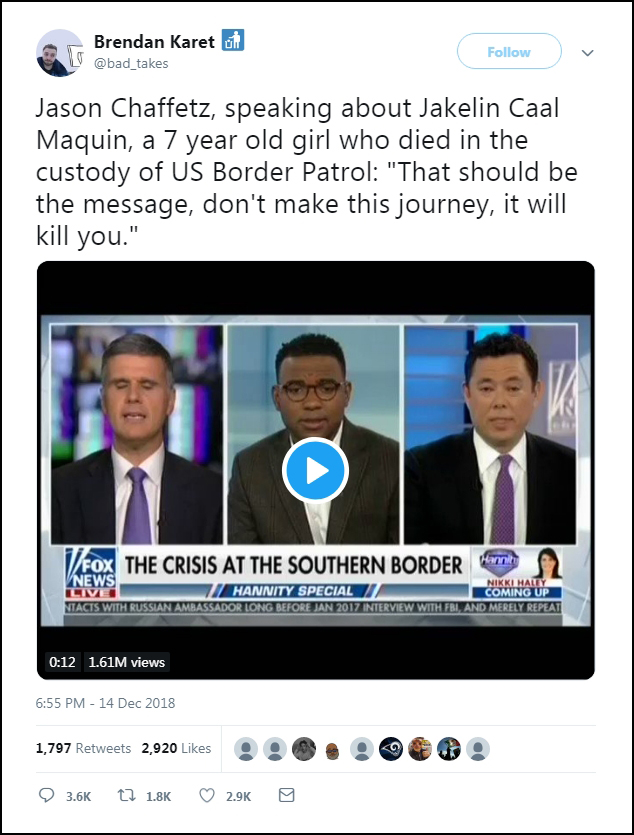Screen dimensions: 634x835
Task: Open the 6:55 PM - 14 Dec 2018 timestamp
Action: point(105,703)
